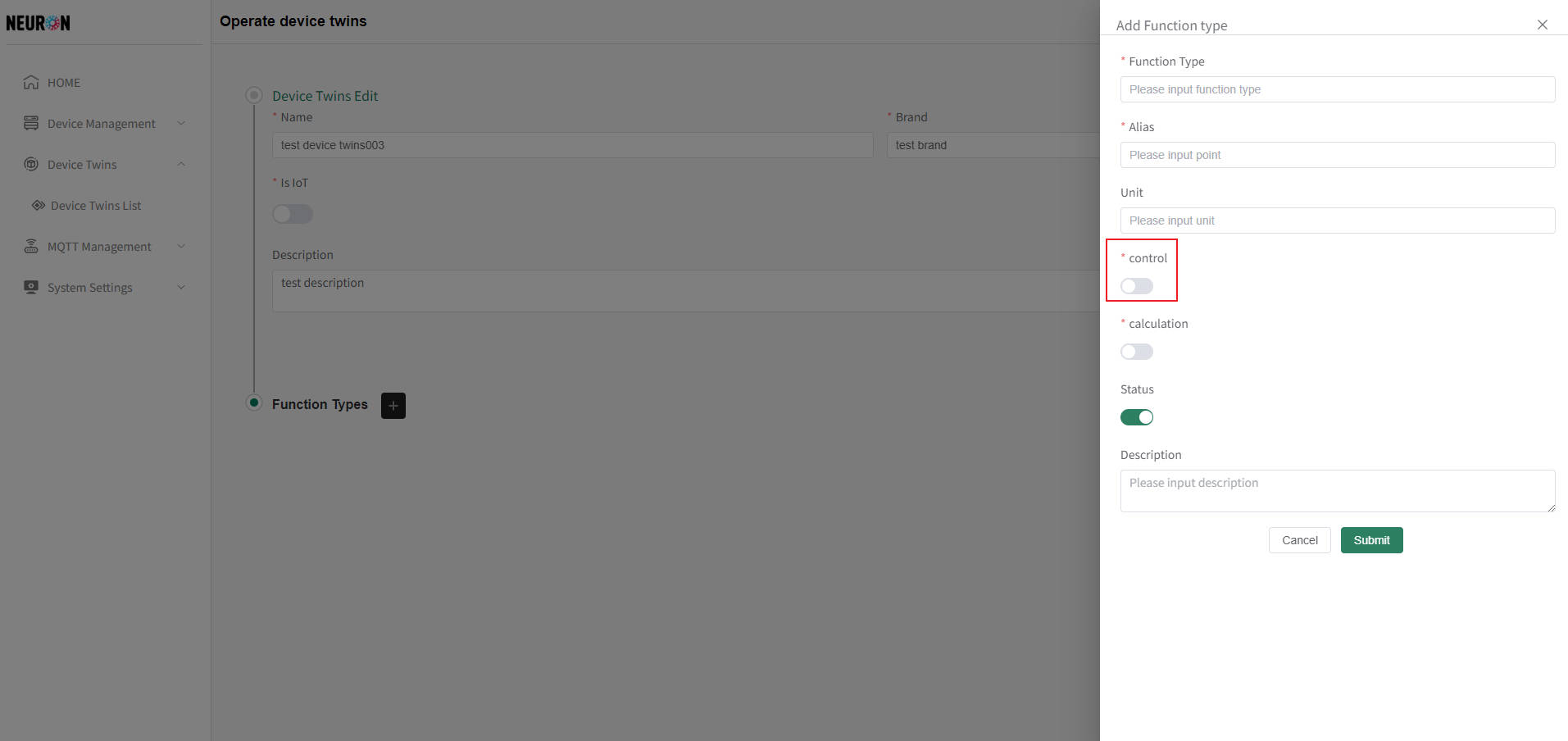Click the Device Twins sidebar icon
The height and width of the screenshot is (741, 1568).
point(31,164)
